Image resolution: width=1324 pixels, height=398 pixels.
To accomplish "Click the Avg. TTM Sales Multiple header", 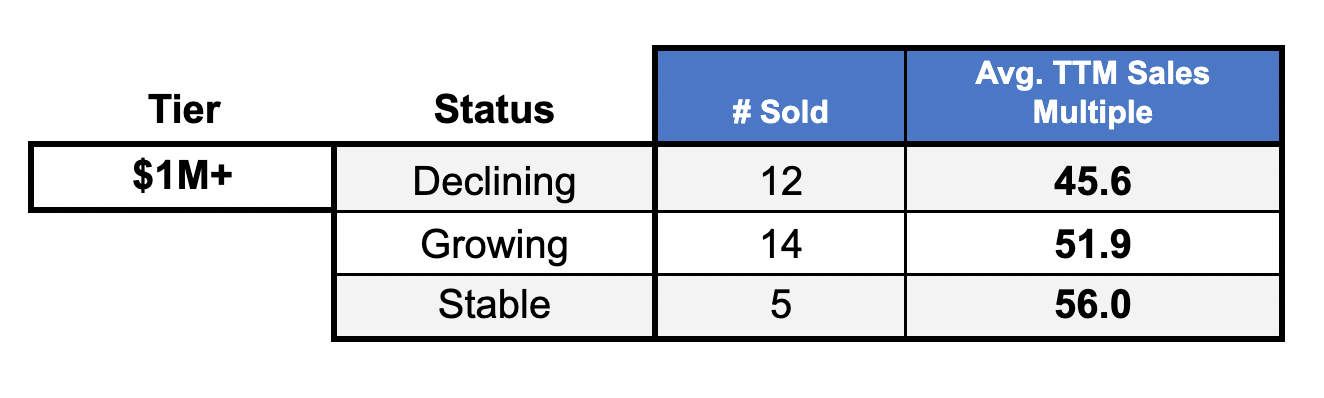I will (x=1093, y=96).
